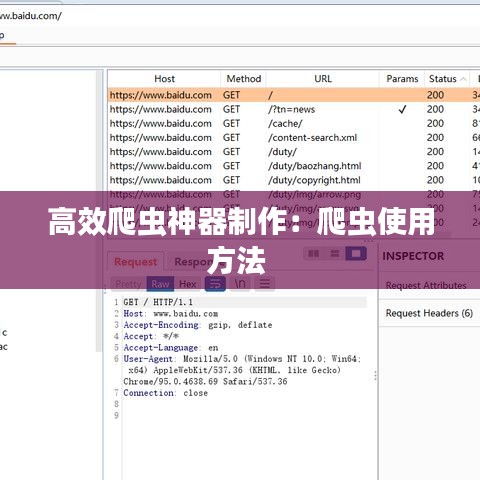The height and width of the screenshot is (480, 480).
Task: Select the /cache/ request row
Action: pyautogui.click(x=294, y=124)
